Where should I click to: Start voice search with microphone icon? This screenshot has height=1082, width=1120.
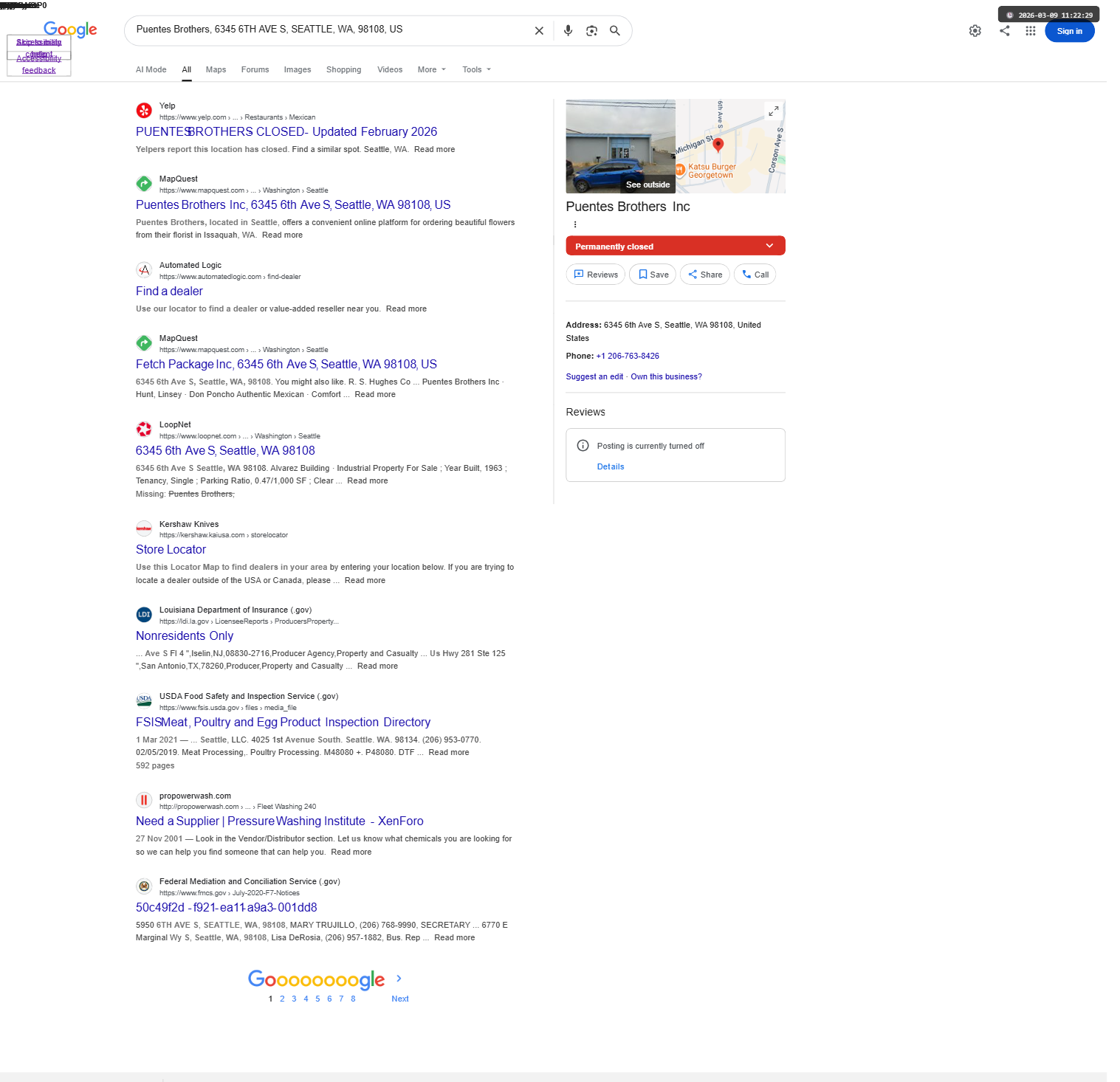tap(568, 31)
